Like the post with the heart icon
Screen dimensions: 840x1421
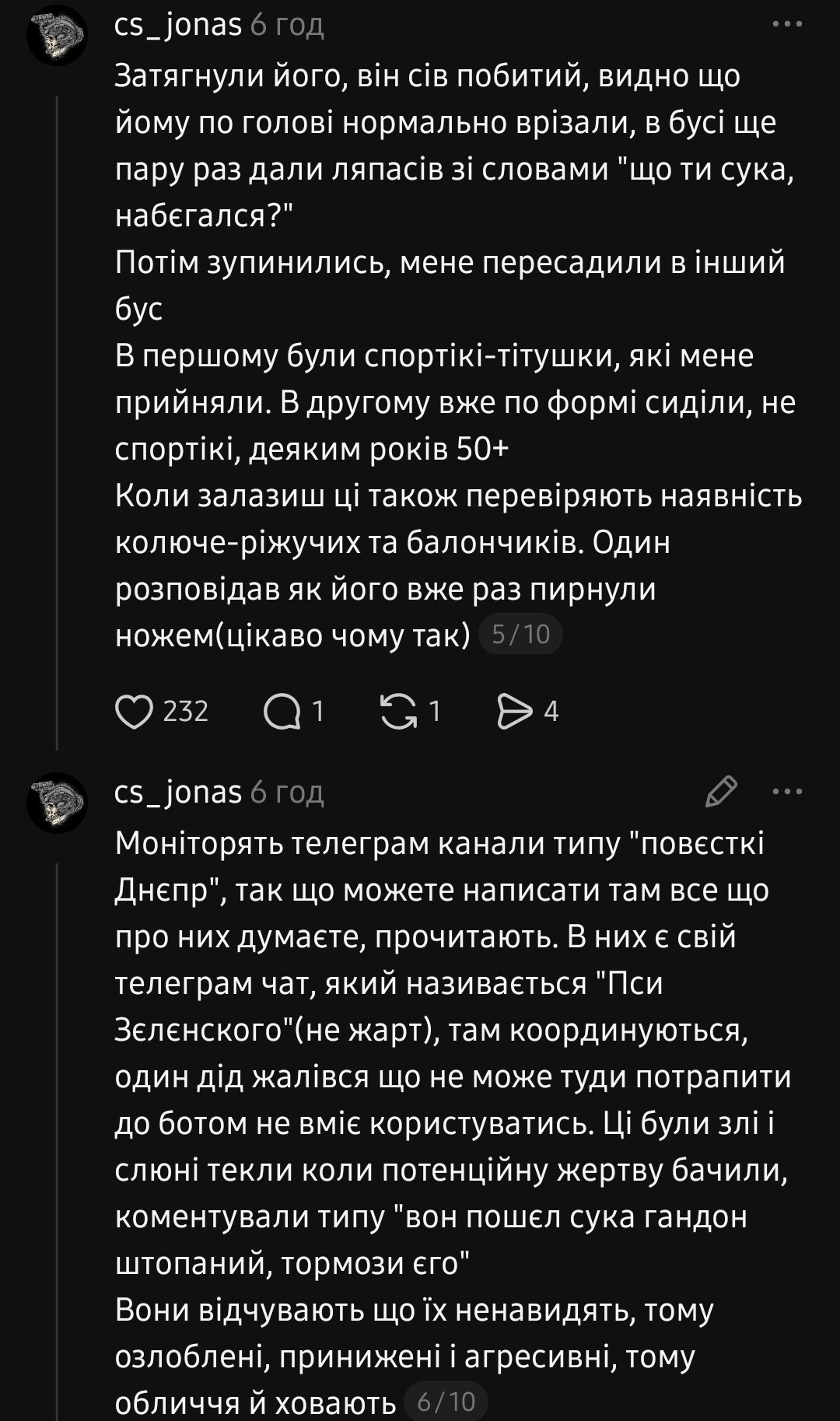(134, 711)
